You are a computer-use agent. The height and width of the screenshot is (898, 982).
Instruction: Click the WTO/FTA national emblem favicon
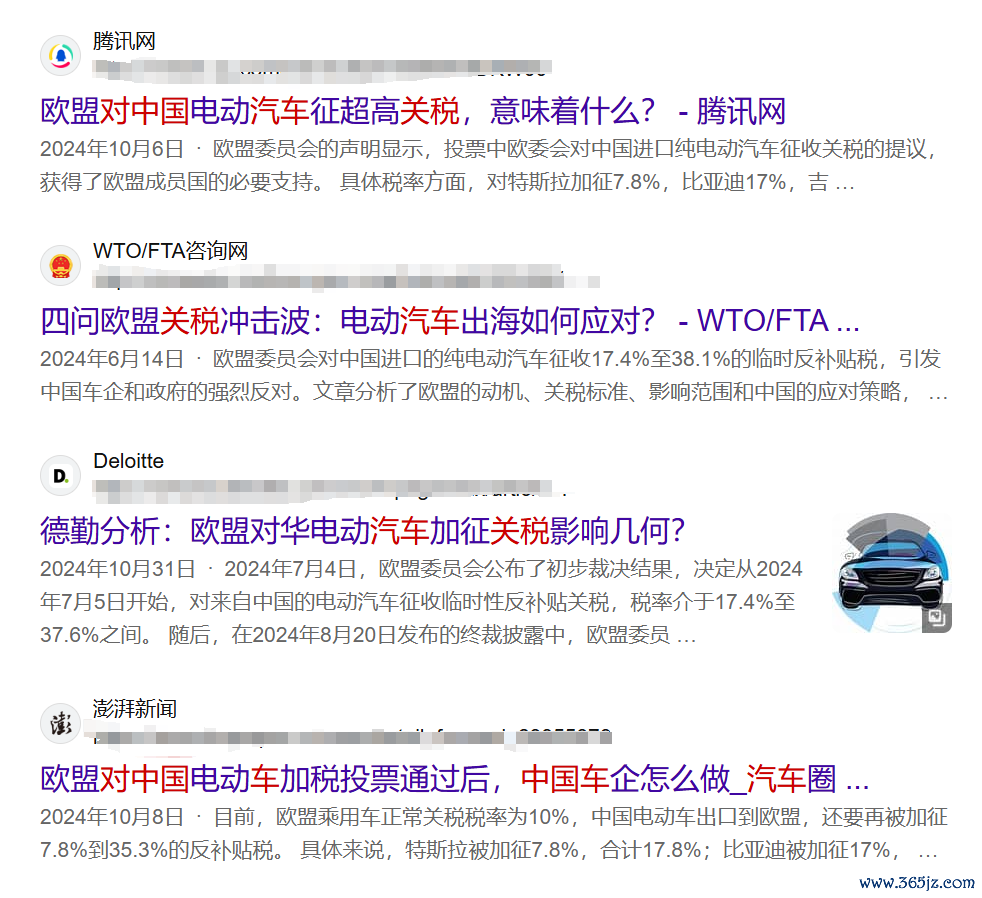coord(61,266)
